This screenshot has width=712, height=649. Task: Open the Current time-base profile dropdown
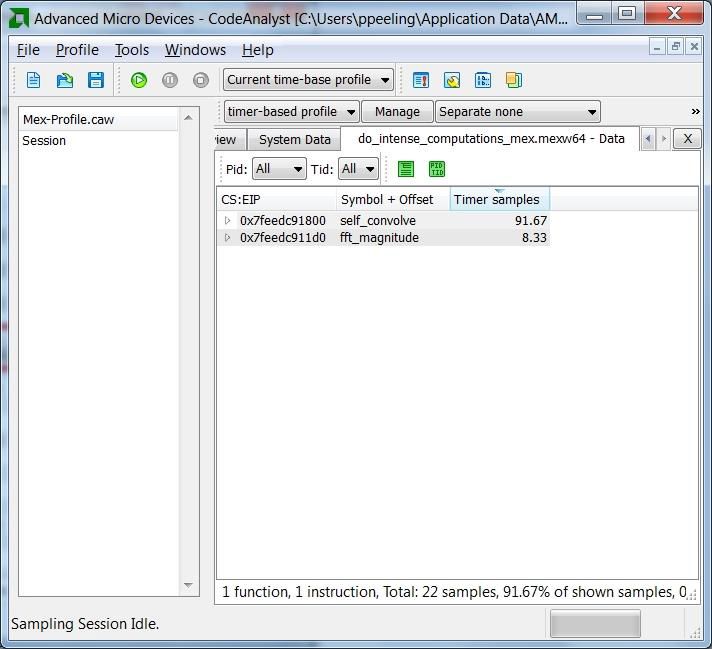(x=308, y=80)
